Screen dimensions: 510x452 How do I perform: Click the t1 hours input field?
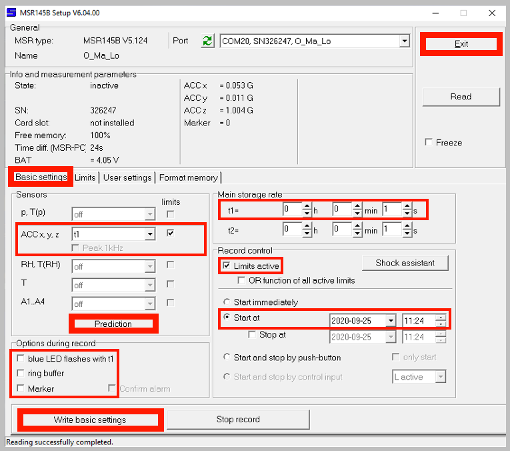coord(293,210)
